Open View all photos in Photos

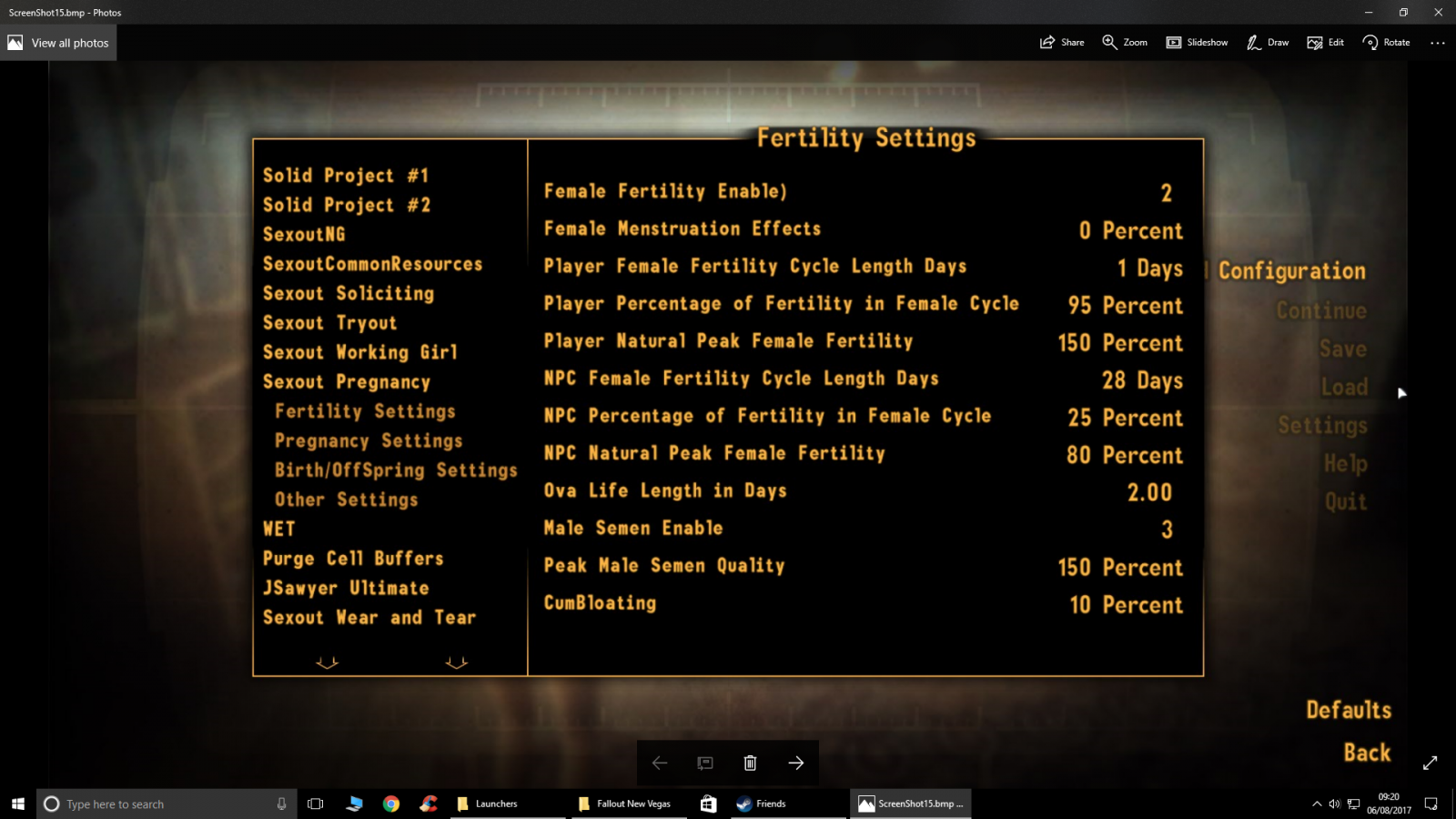click(x=58, y=43)
